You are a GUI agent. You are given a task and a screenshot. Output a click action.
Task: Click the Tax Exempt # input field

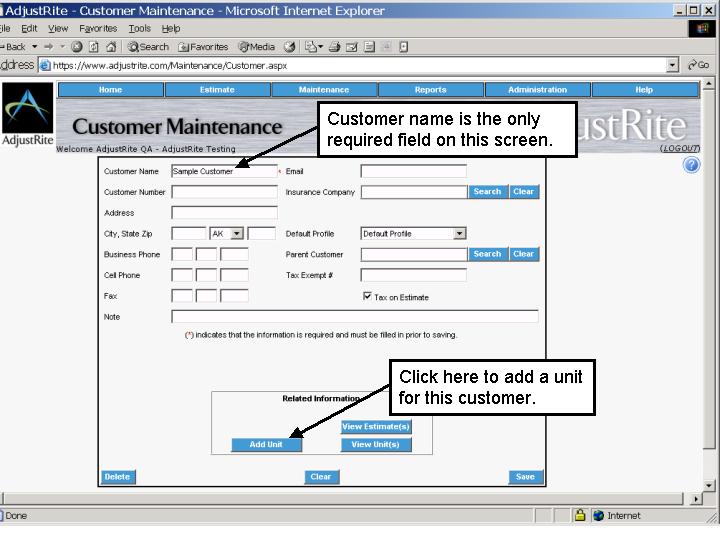coord(413,275)
